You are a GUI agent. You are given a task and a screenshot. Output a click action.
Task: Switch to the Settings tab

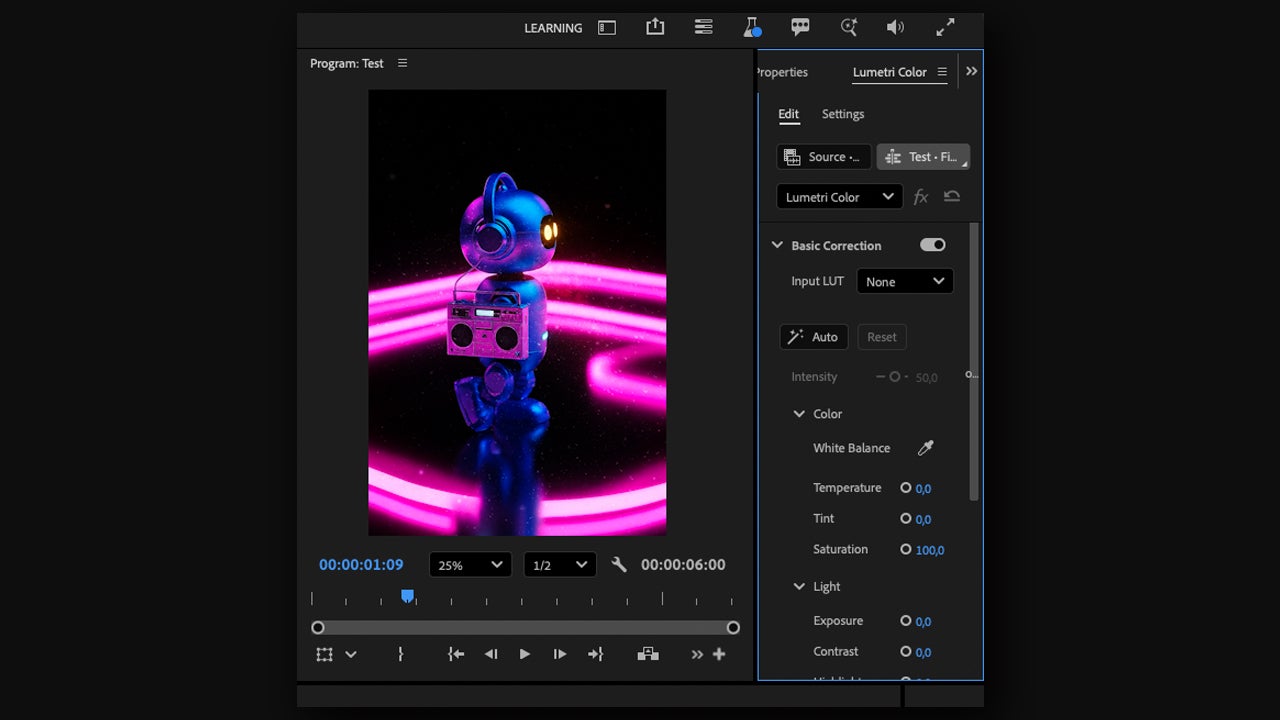843,114
